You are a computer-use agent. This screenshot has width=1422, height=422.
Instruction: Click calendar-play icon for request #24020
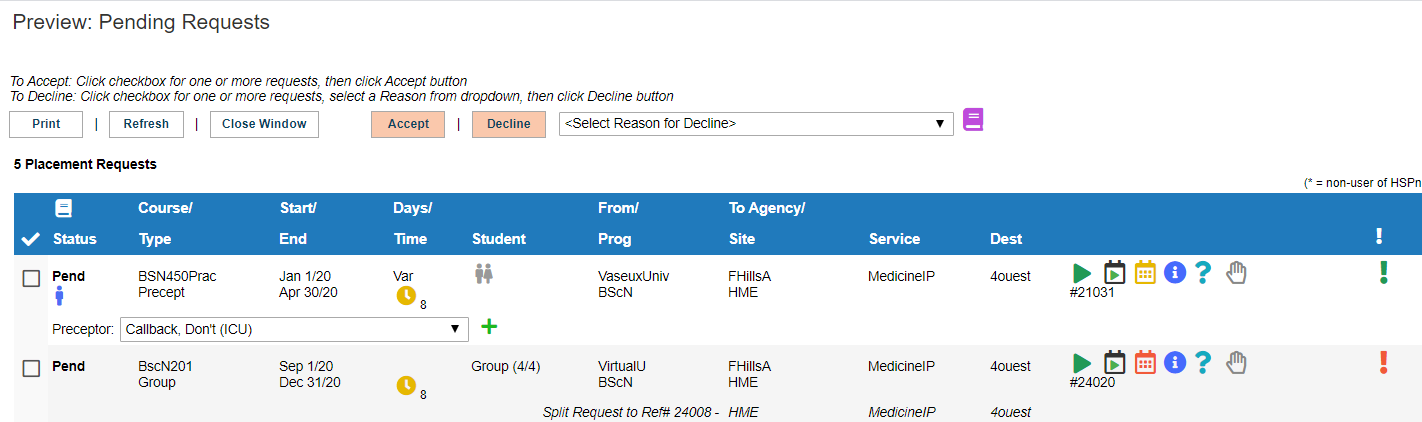1114,362
